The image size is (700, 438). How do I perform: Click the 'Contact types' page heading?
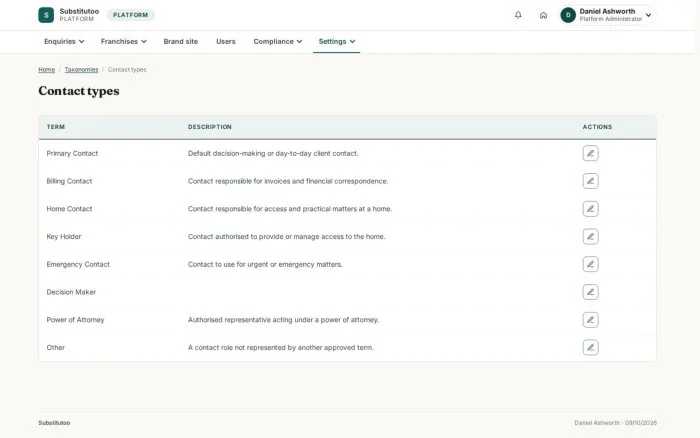(x=79, y=91)
